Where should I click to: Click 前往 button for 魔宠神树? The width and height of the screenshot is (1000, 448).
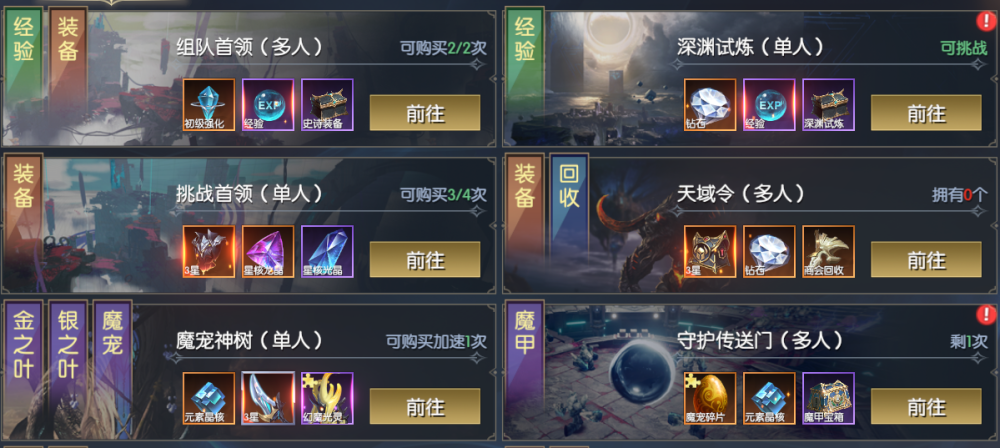tap(425, 407)
